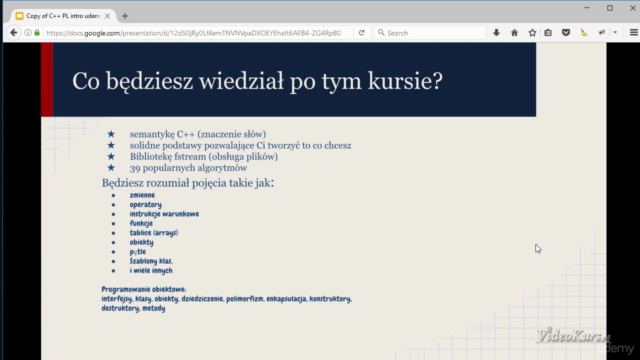Click 'Programowanie obiektowe:' heading
Screen dimensions: 640x360
coord(144,289)
